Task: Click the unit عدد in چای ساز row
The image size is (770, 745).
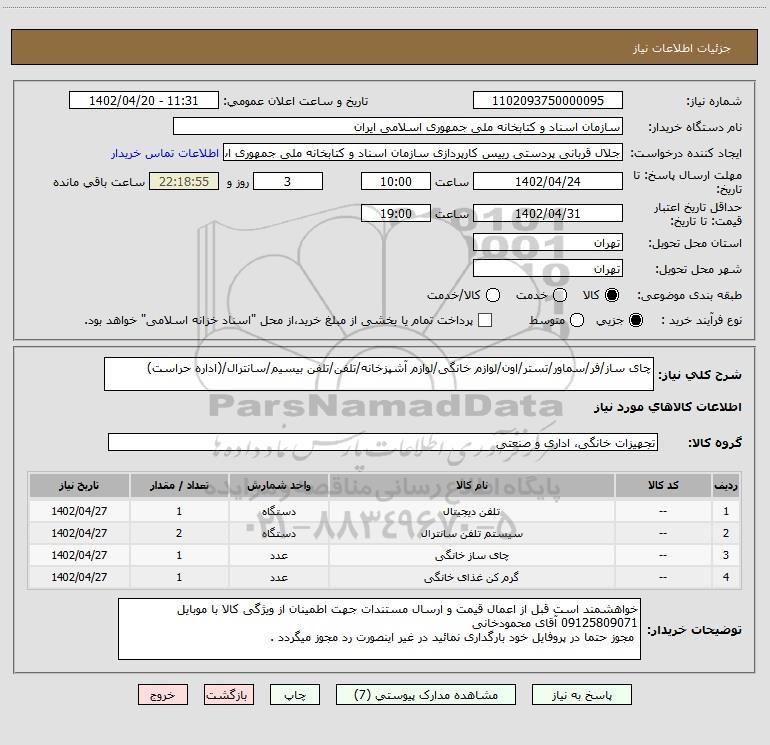Action: pos(278,555)
